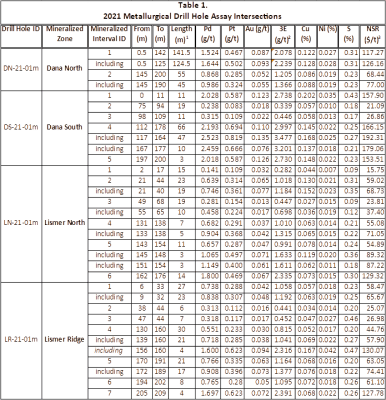Select the 'Au (g/t)' column header
386x400 pixels.
coord(257,29)
